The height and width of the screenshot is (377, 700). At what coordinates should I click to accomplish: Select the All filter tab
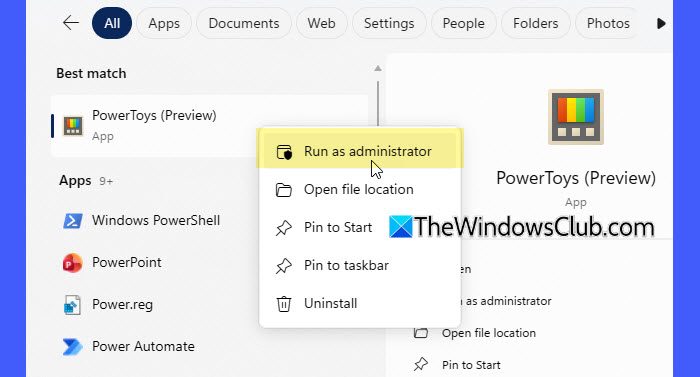(112, 23)
